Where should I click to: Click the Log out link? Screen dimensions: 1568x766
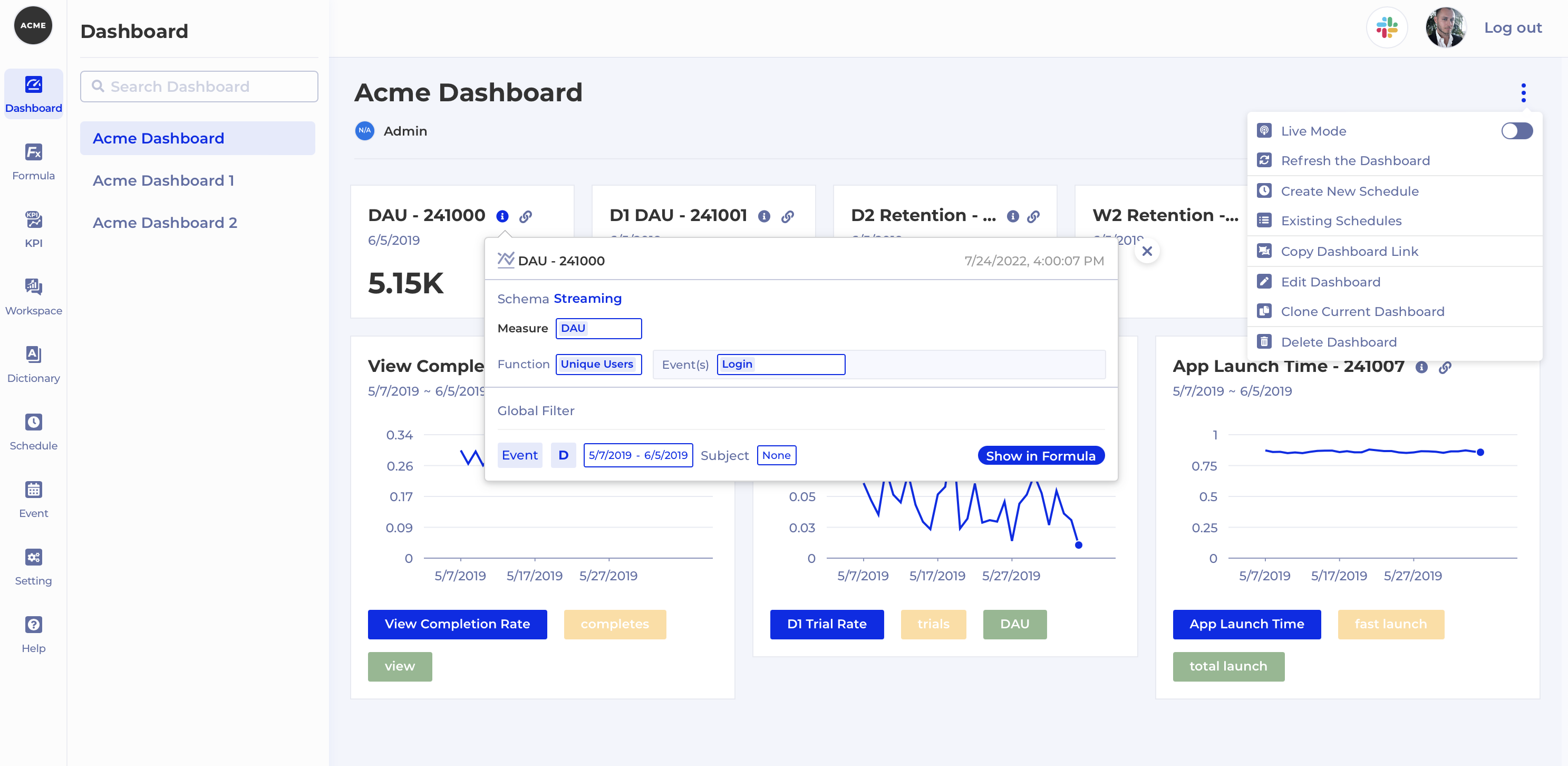1512,28
